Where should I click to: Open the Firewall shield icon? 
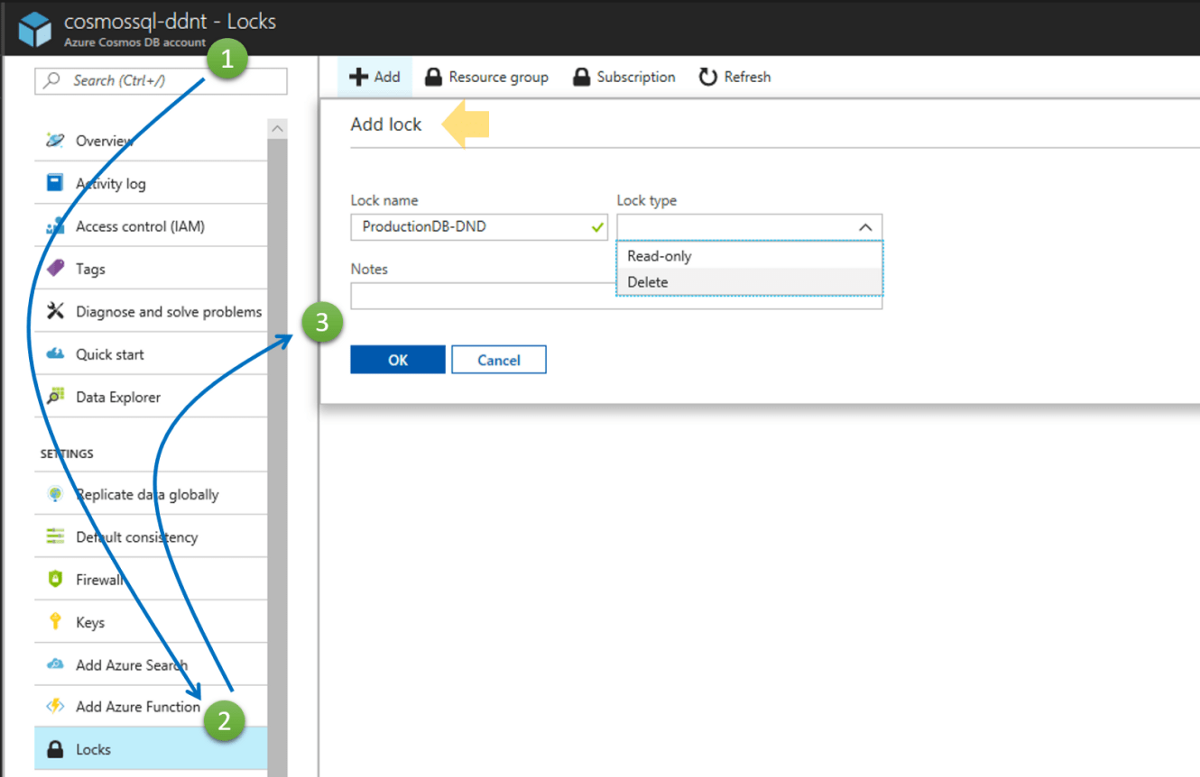pyautogui.click(x=56, y=578)
